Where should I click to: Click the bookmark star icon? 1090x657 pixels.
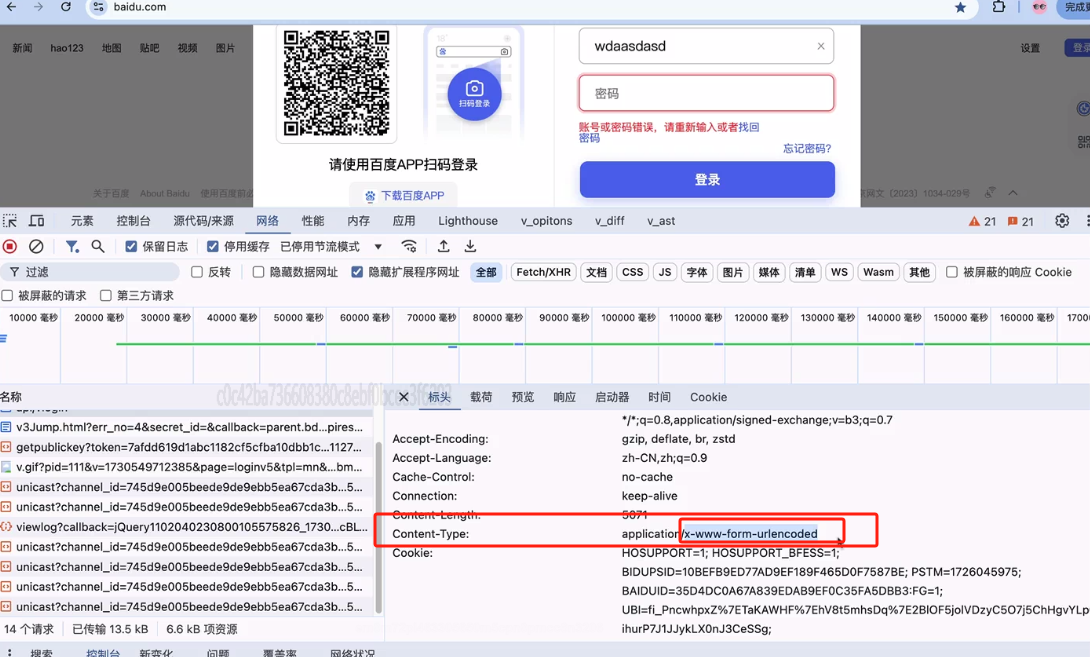[x=960, y=8]
